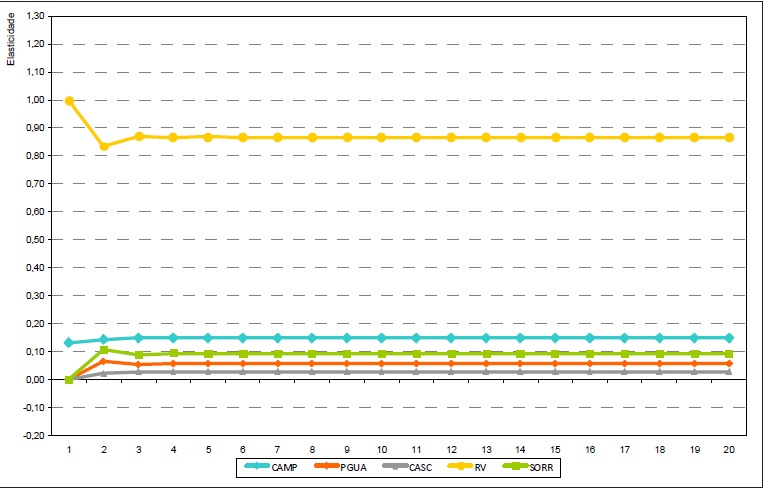764x490 pixels.
Task: Click the Elasticidade axis title
Action: coord(10,39)
